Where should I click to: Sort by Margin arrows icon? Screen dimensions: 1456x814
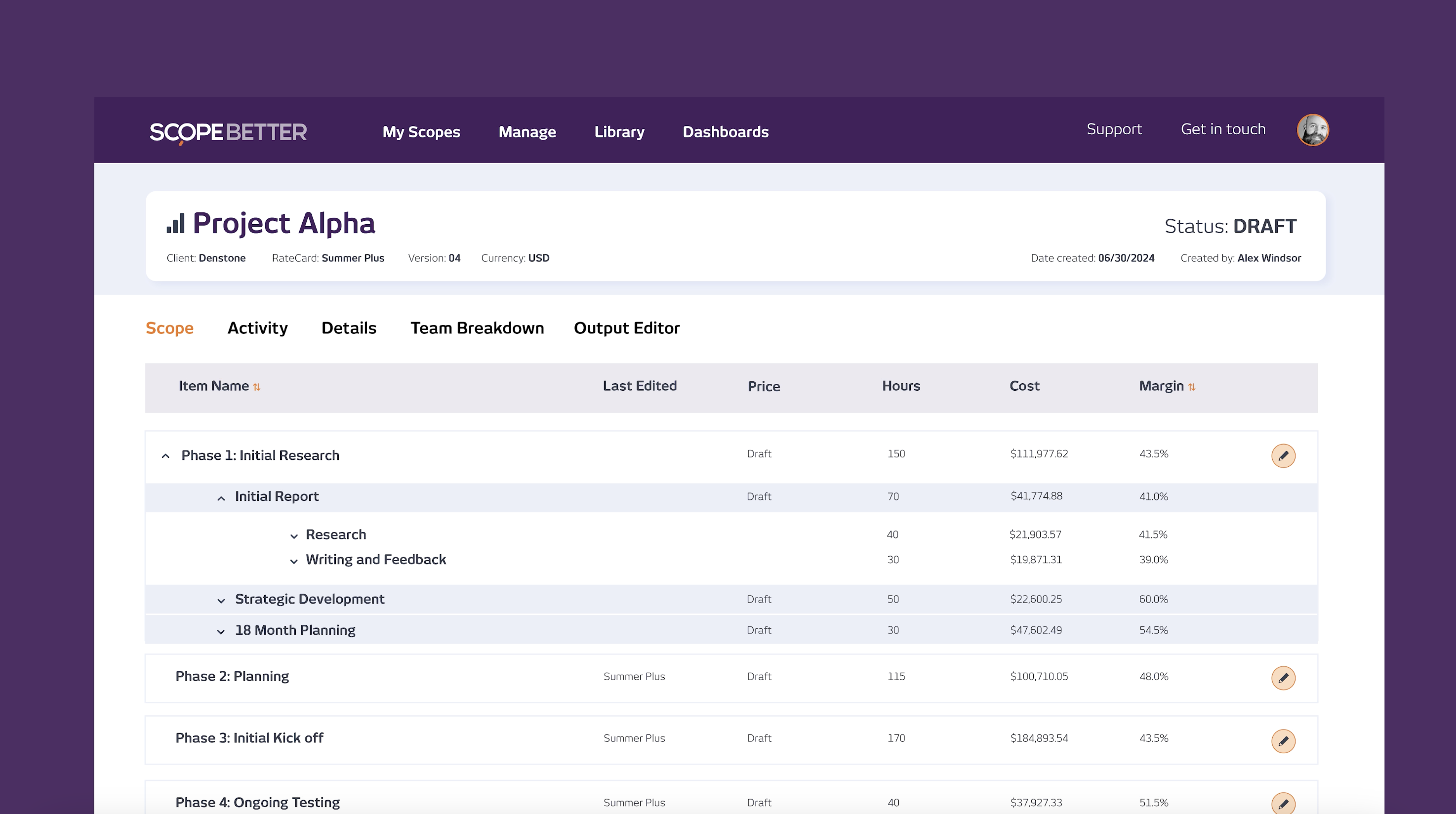point(1191,387)
